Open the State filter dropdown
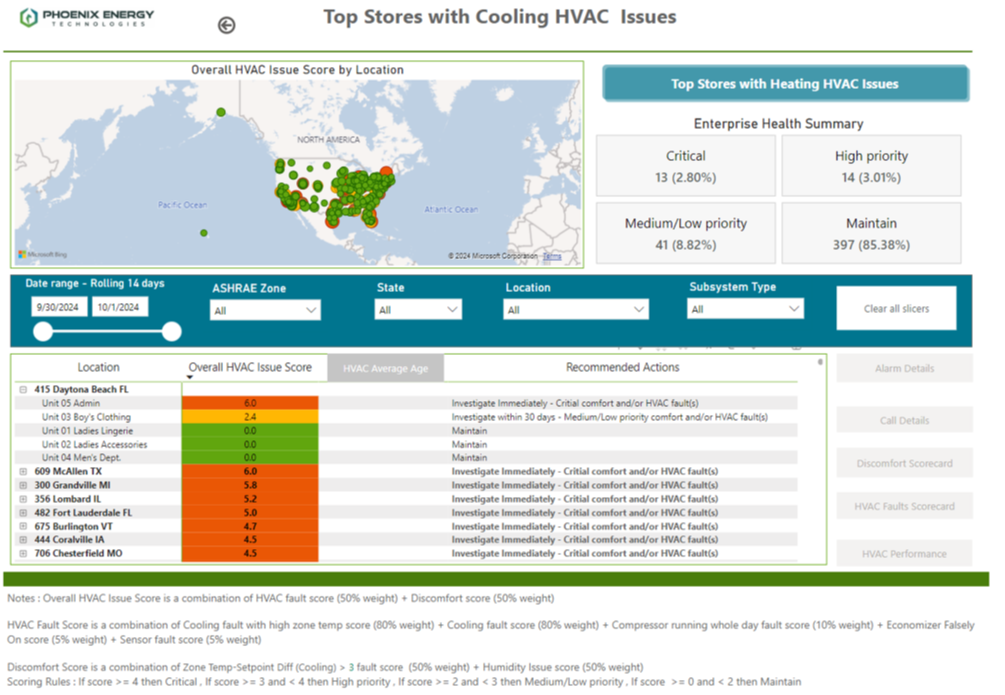1005x695 pixels. 418,310
